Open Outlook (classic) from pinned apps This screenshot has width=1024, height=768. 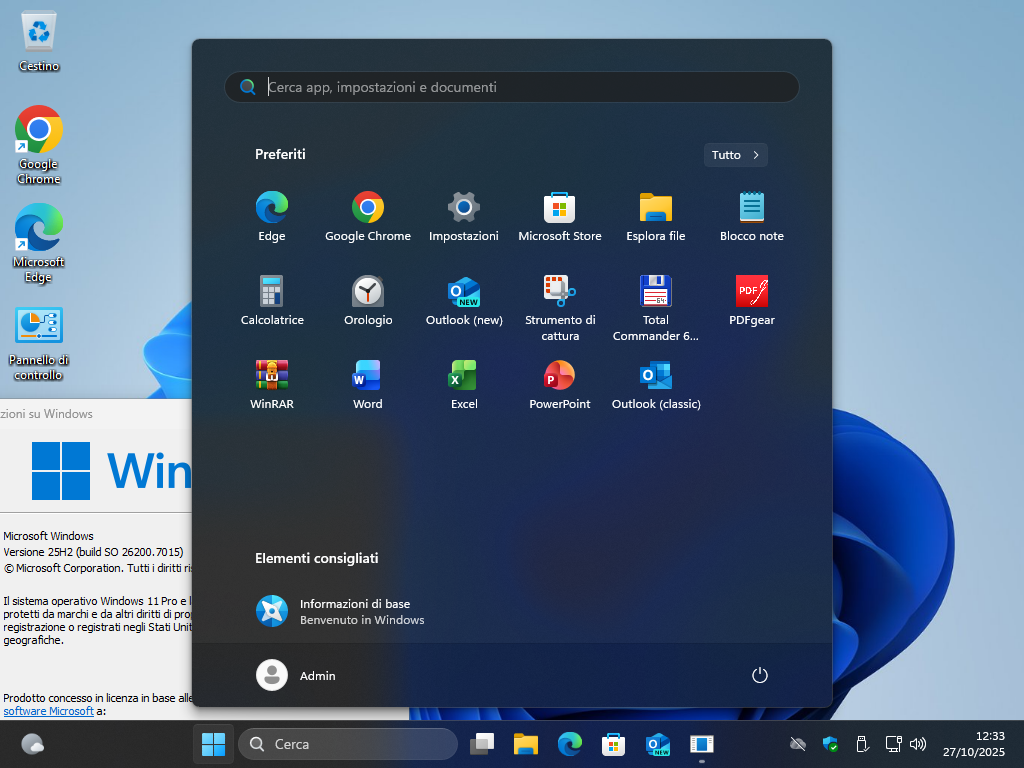click(x=656, y=385)
